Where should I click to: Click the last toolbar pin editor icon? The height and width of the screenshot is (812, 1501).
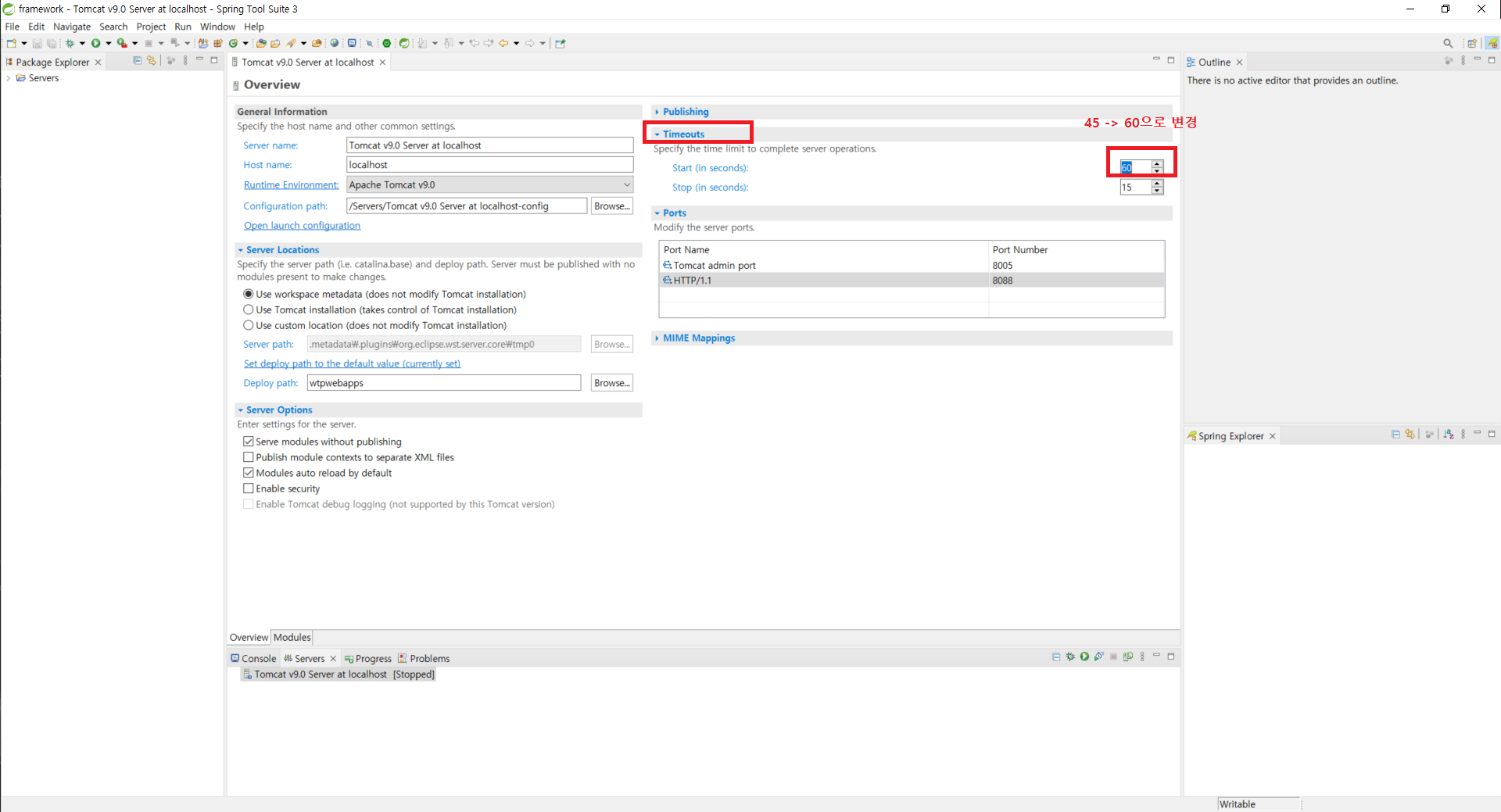click(561, 43)
